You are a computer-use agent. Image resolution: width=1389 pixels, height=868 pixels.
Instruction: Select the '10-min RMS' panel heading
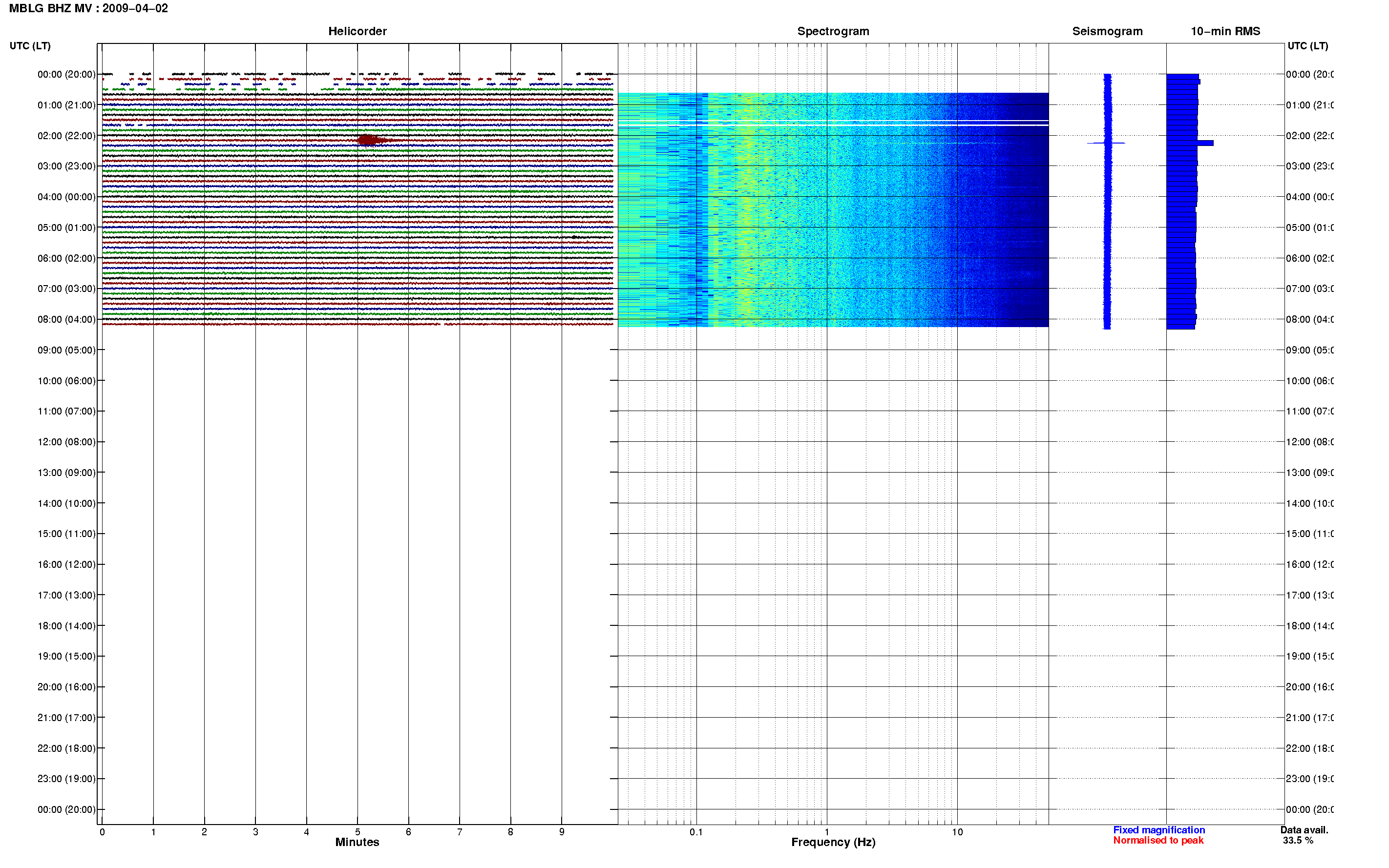click(1225, 32)
